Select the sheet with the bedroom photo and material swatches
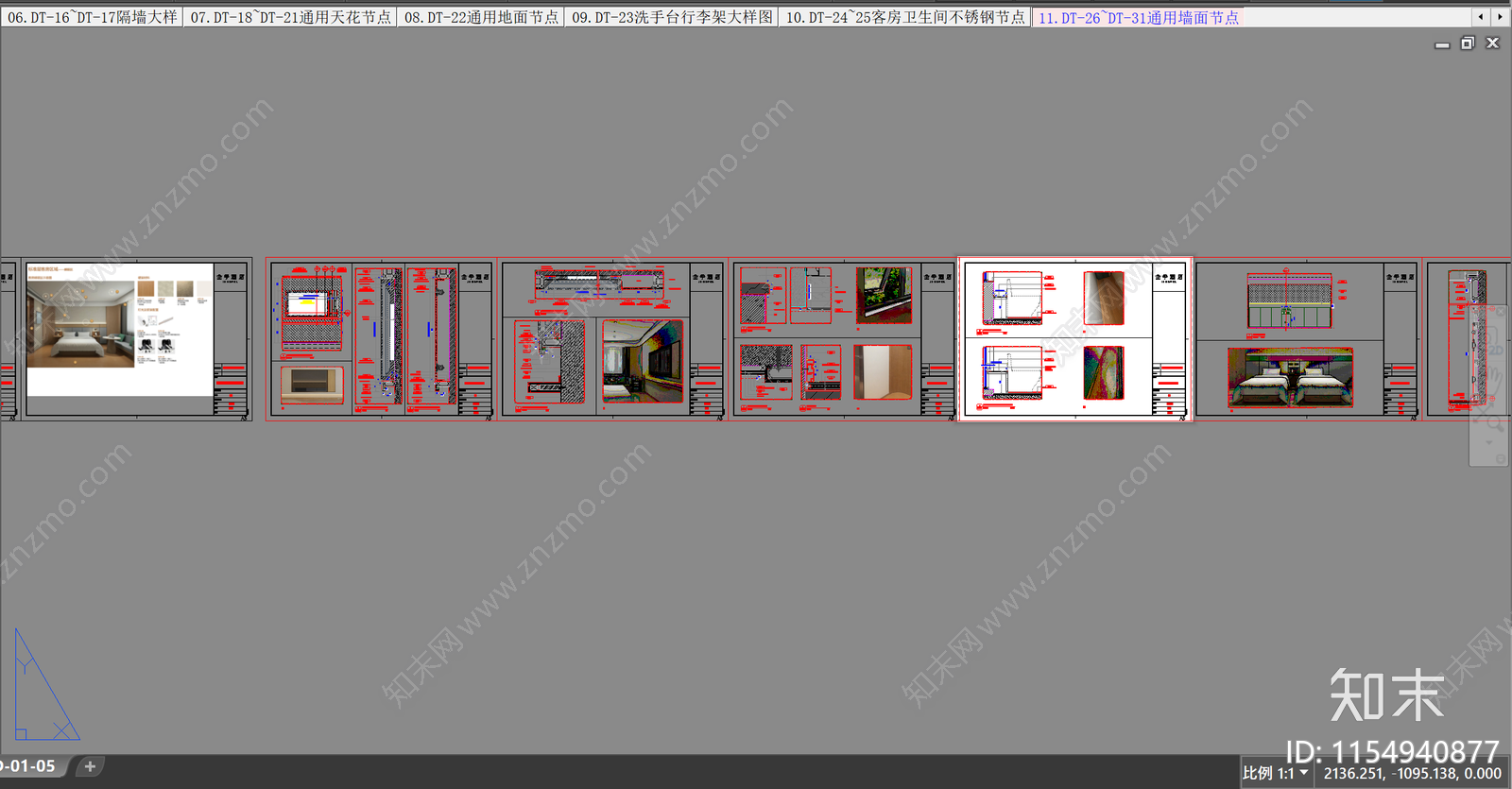Viewport: 1512px width, 789px height. point(136,339)
